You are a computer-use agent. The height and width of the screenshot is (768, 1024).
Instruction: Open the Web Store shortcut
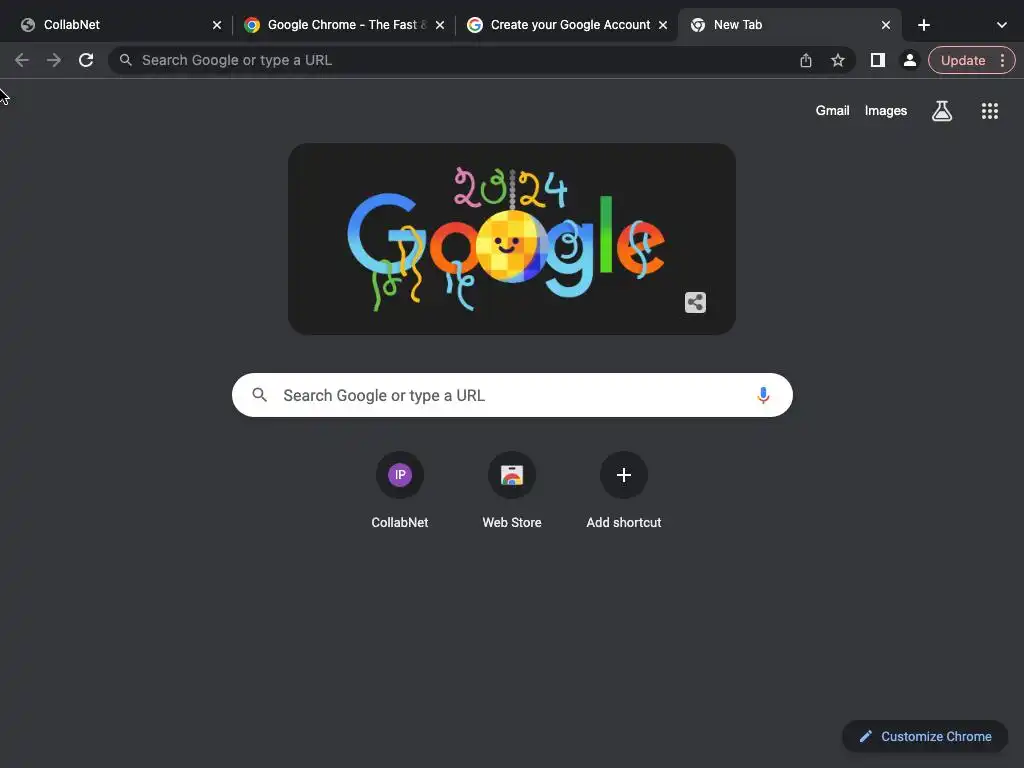(512, 490)
